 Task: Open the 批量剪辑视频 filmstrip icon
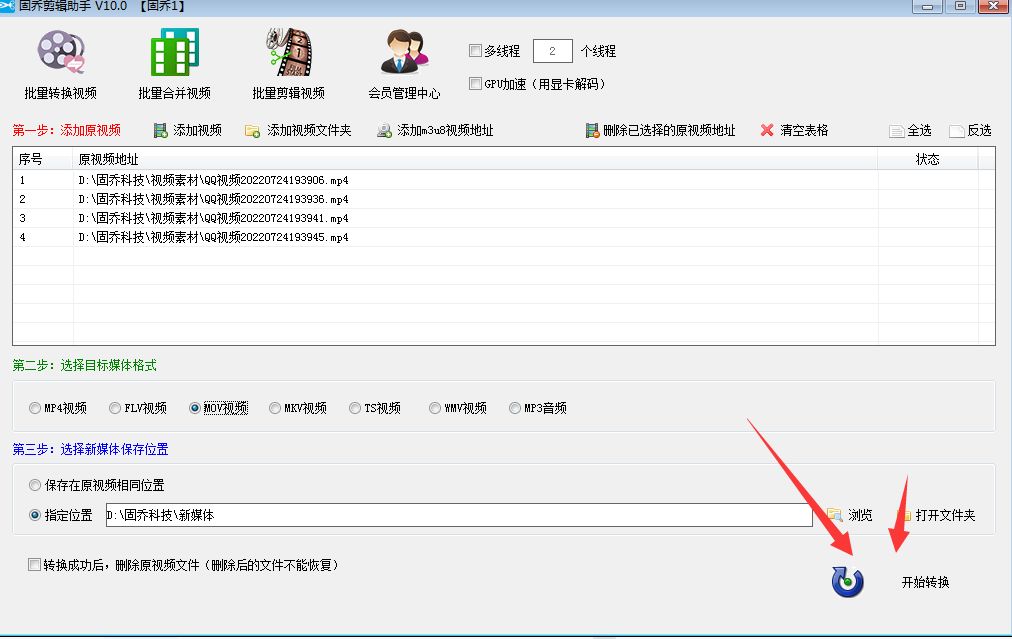289,52
